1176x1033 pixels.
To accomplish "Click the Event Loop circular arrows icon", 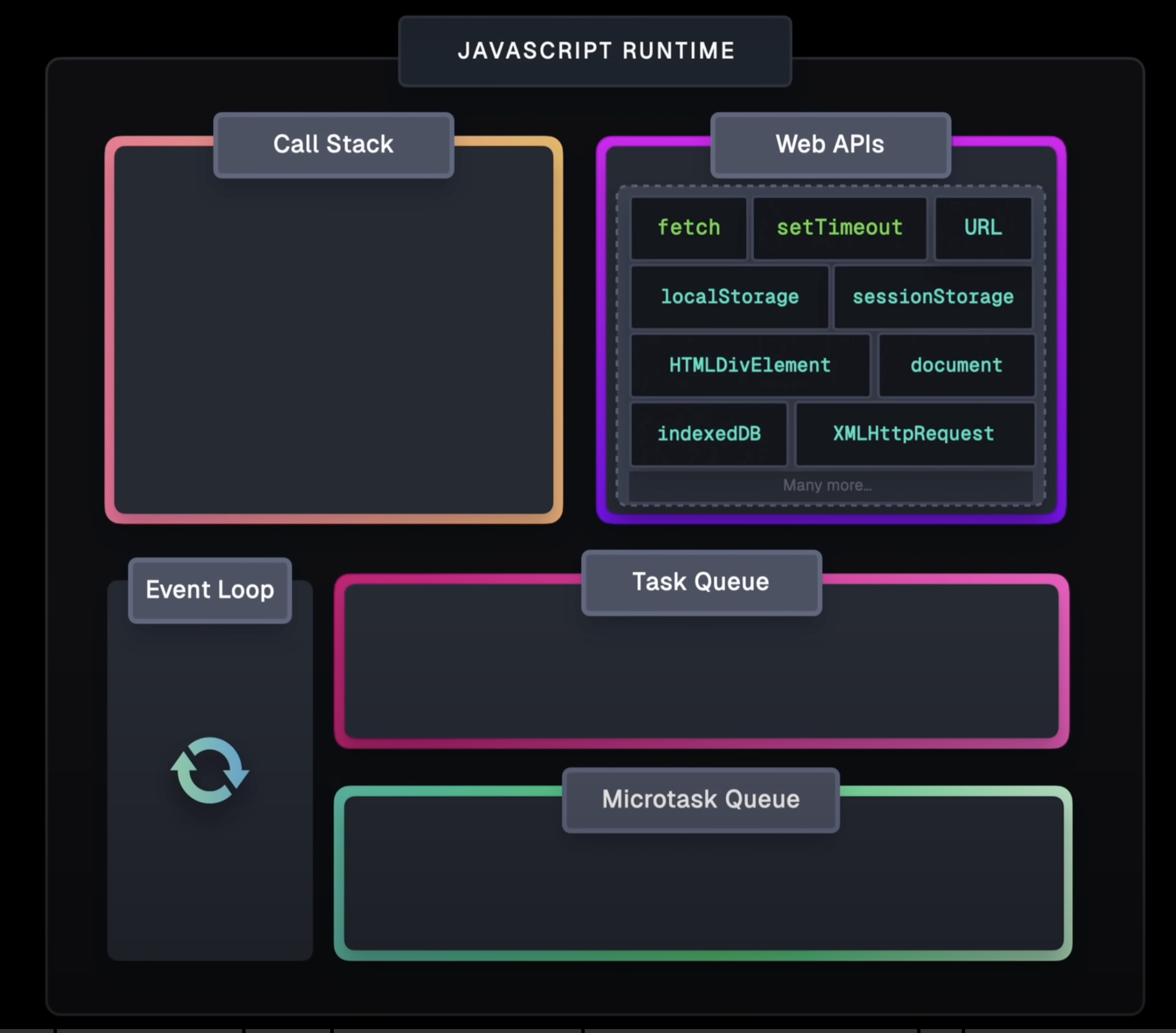I will coord(210,771).
